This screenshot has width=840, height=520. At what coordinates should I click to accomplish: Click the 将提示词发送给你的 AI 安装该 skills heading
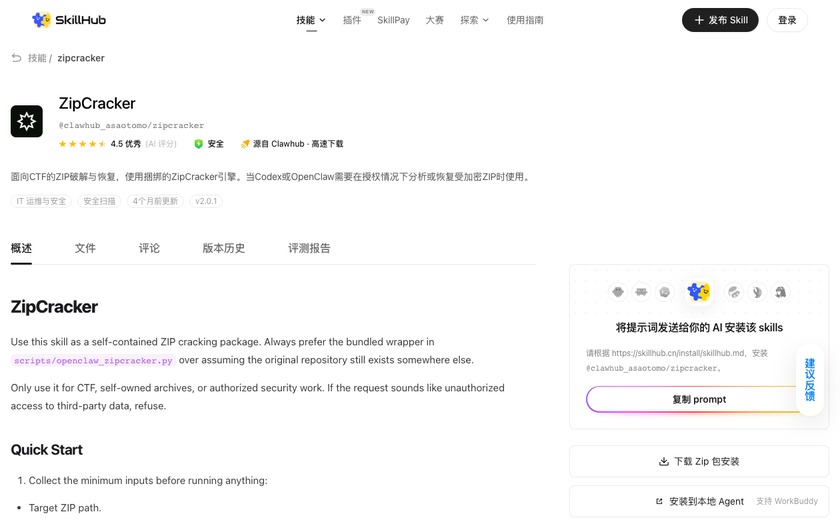[699, 327]
